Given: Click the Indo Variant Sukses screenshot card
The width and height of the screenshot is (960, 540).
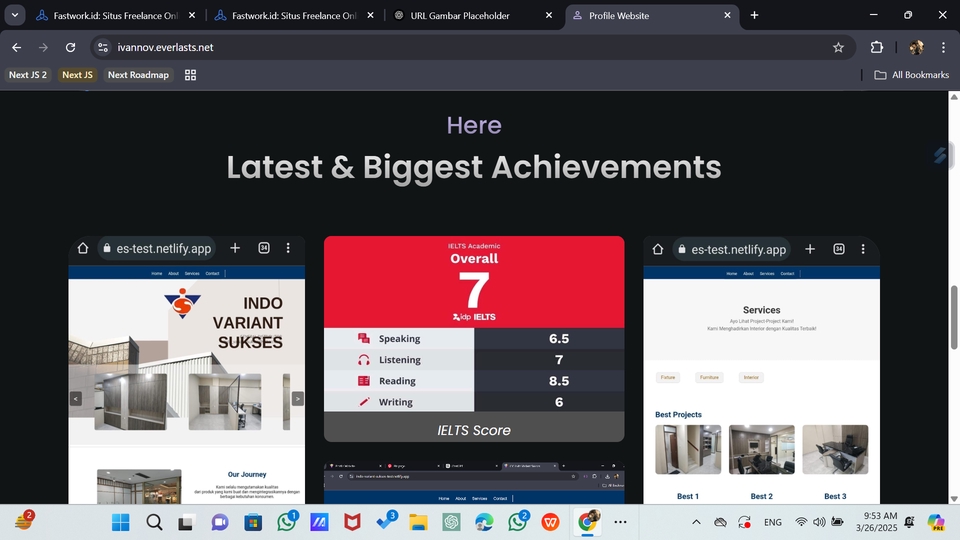Looking at the screenshot, I should pyautogui.click(x=187, y=370).
